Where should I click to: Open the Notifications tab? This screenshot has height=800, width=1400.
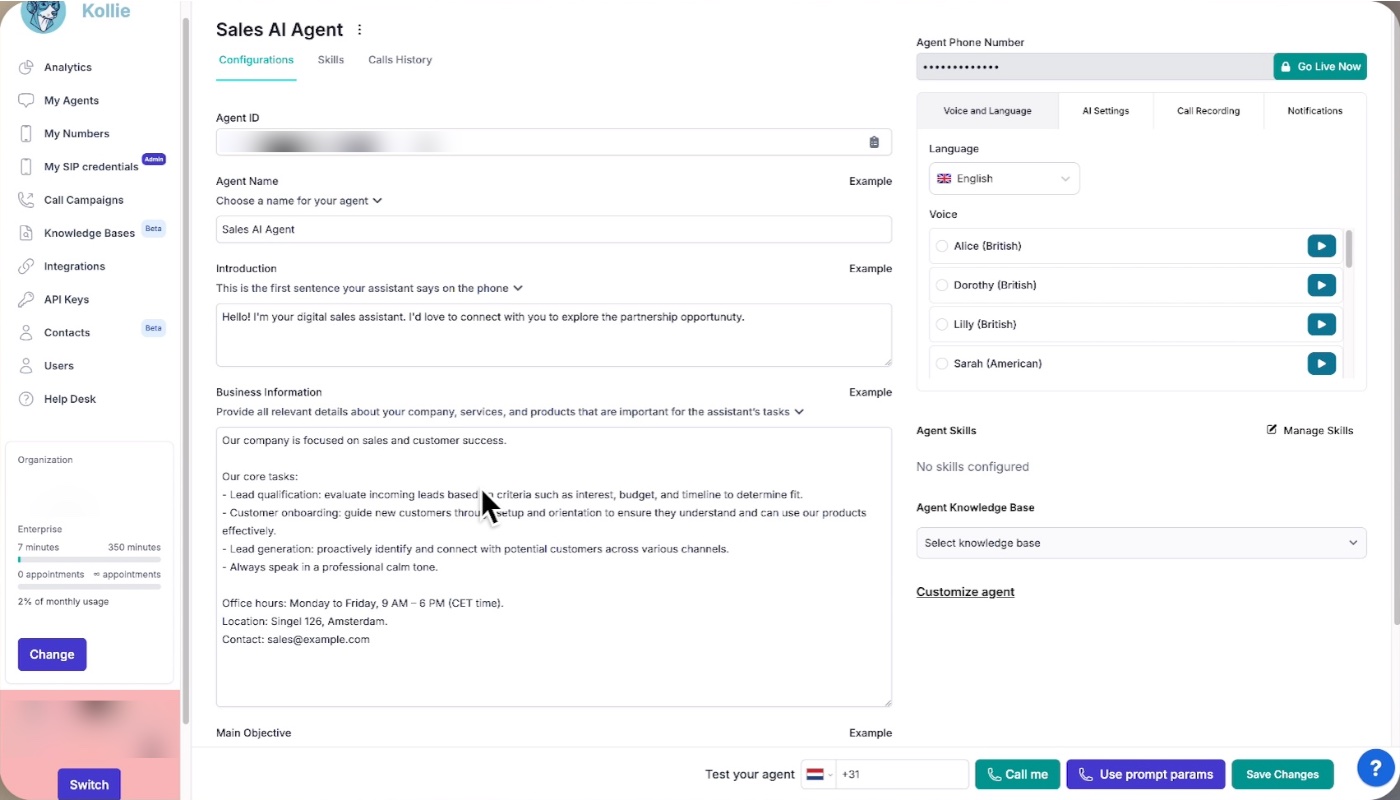click(x=1315, y=111)
